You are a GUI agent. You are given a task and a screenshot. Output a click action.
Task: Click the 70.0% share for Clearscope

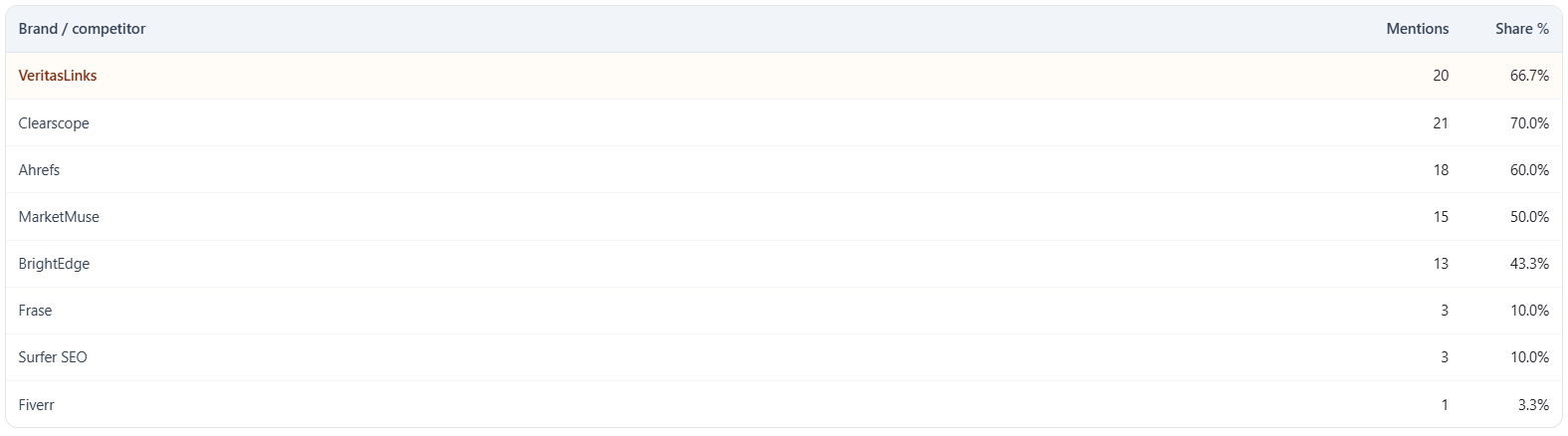tap(1528, 123)
